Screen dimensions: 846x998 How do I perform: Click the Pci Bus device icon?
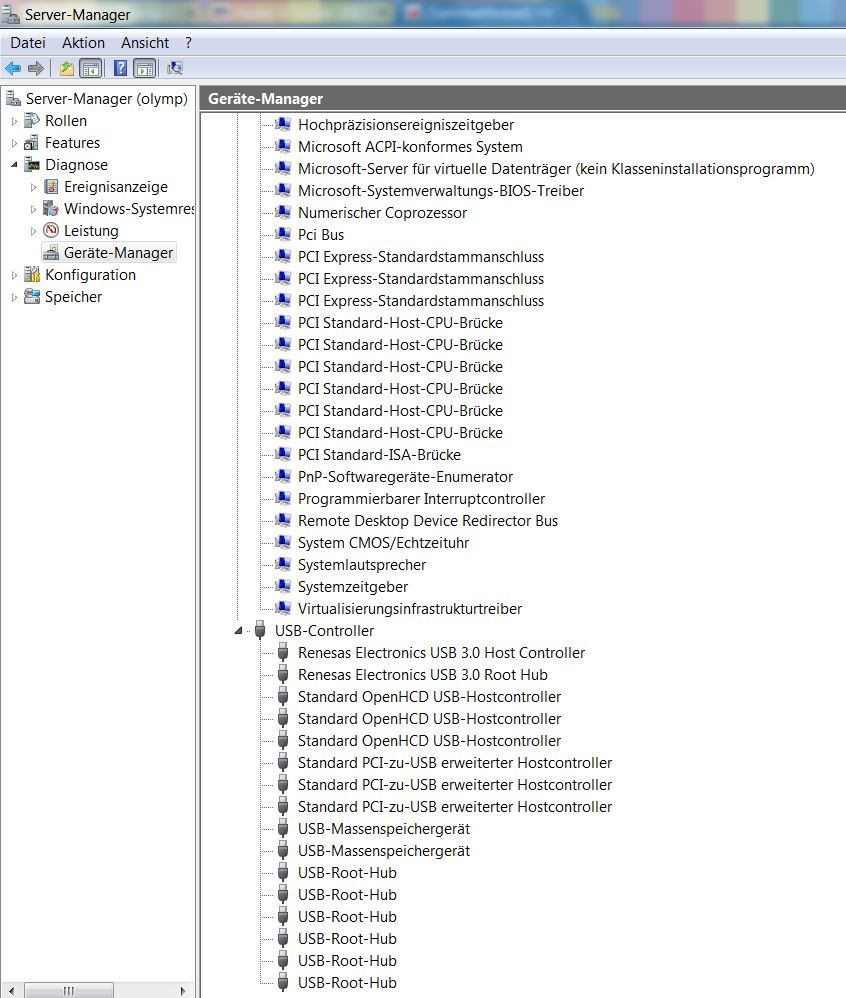point(283,234)
